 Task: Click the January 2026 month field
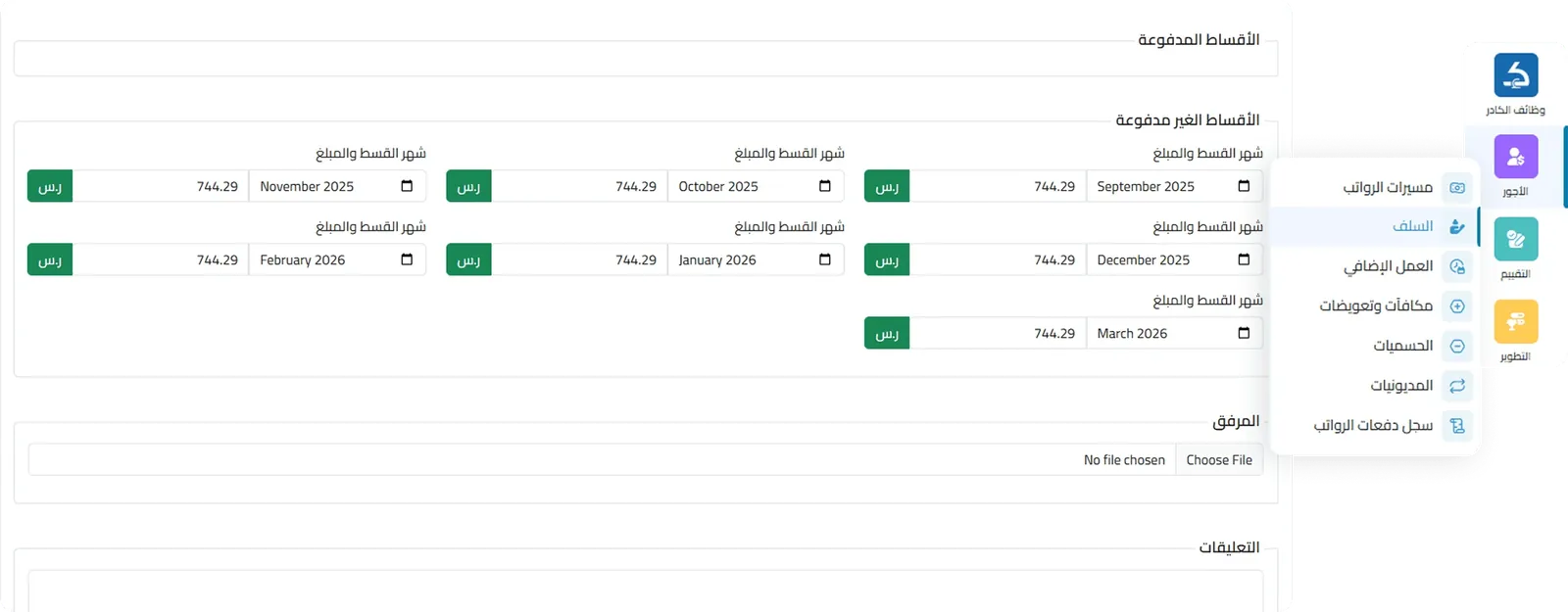(756, 259)
